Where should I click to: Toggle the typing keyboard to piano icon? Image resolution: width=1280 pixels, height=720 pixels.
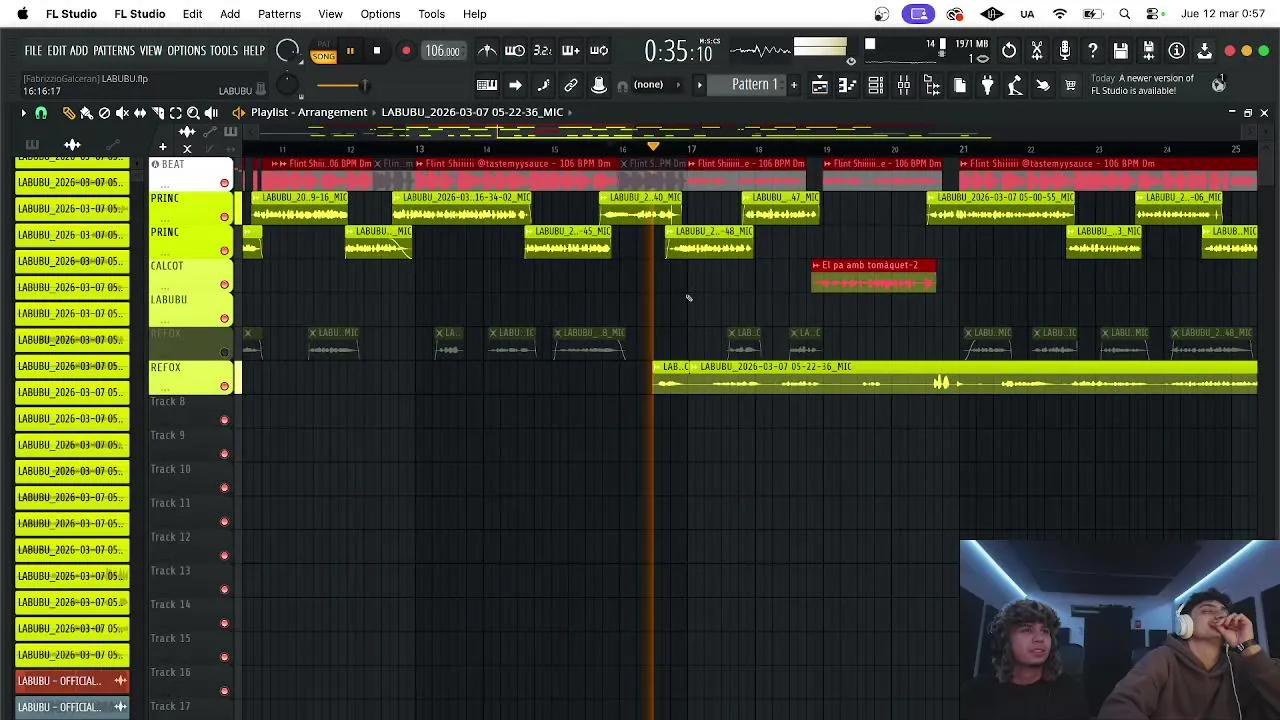487,85
